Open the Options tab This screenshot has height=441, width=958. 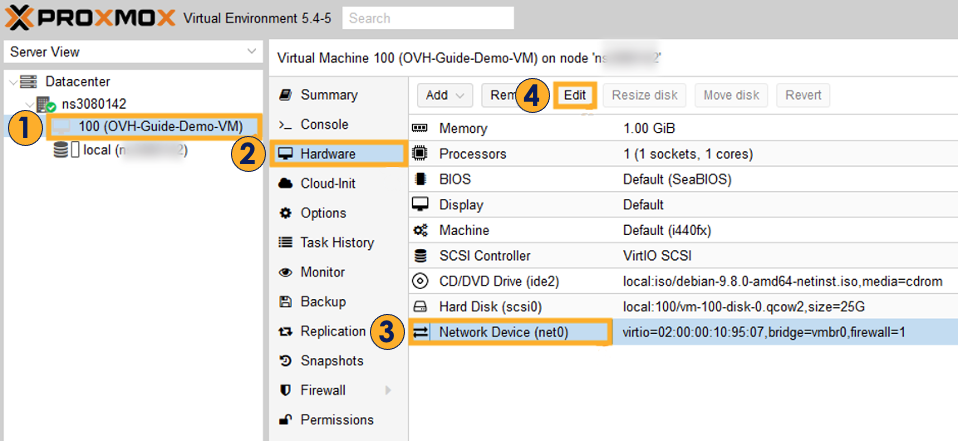tap(338, 213)
